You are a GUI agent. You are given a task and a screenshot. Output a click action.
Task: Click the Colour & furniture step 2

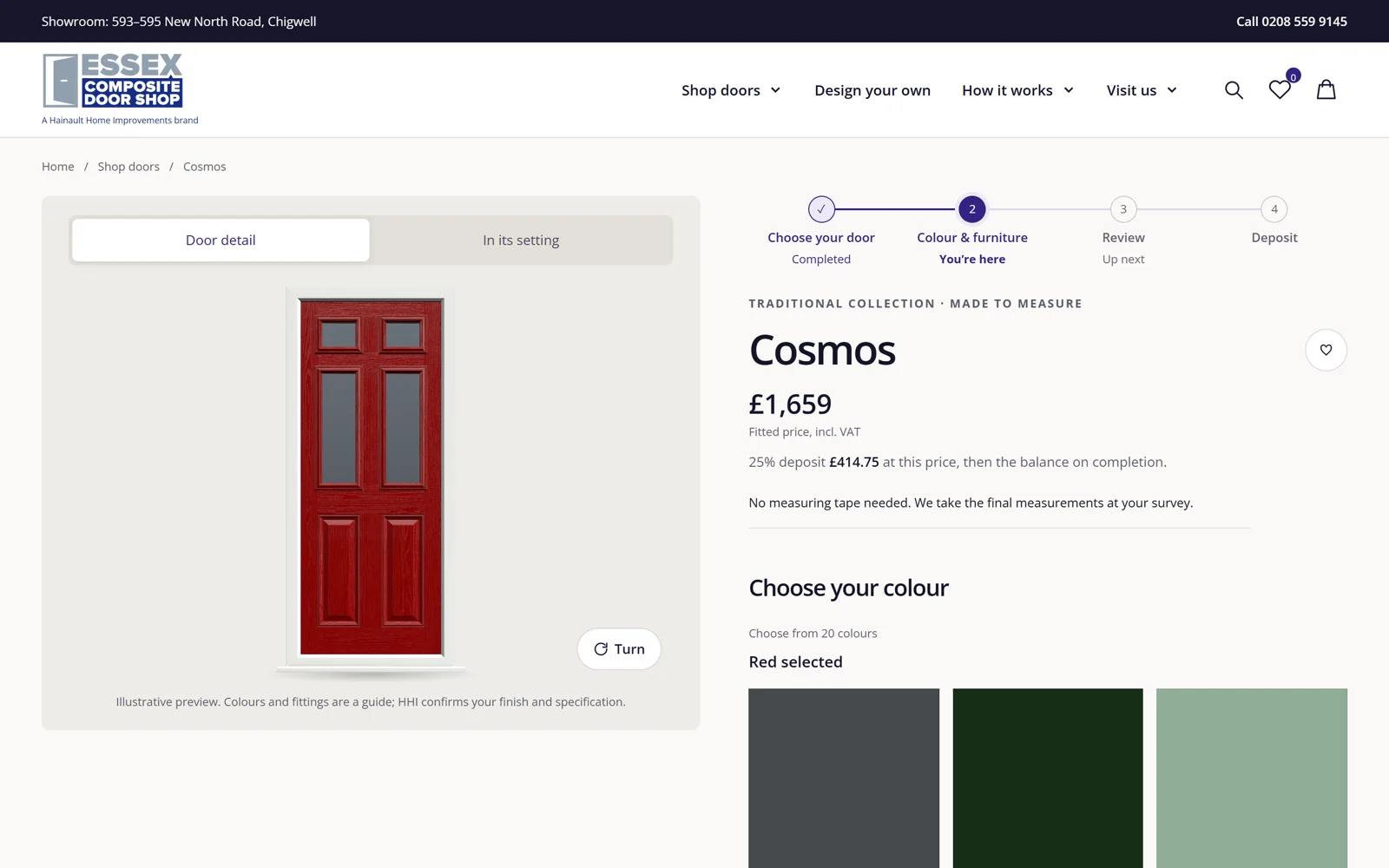pos(972,231)
